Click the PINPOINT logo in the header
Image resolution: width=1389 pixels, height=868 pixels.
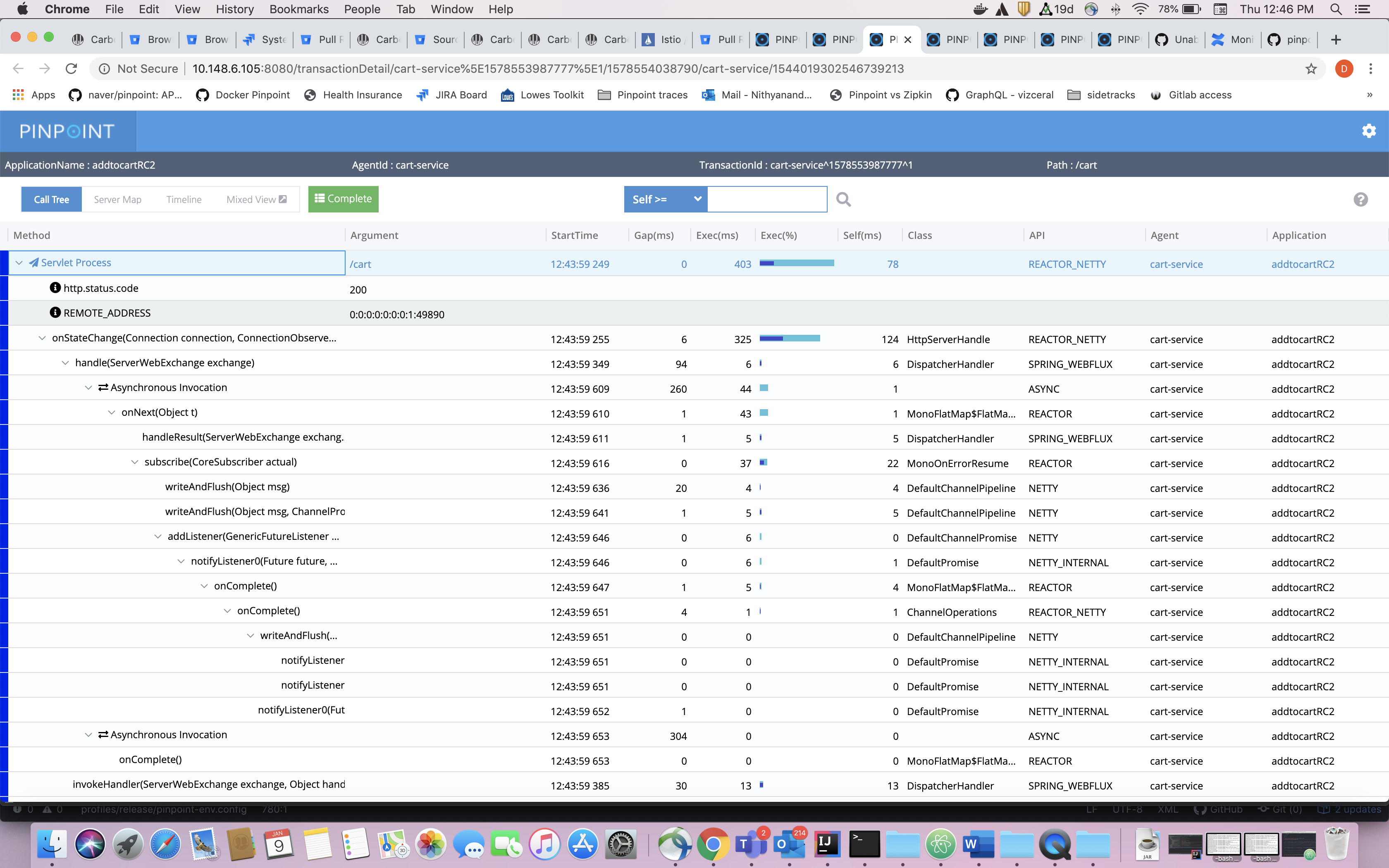pos(65,131)
